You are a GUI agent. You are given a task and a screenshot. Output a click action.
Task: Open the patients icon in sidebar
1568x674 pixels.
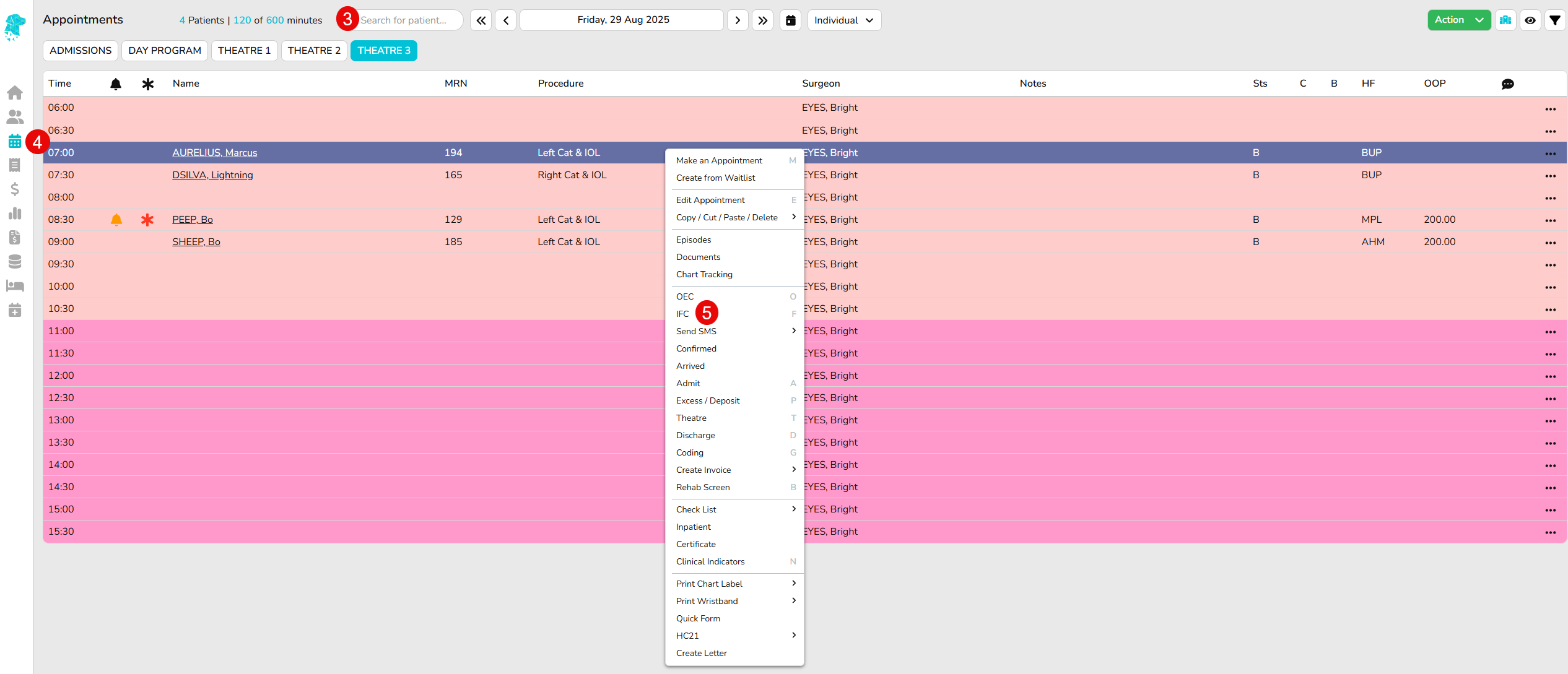tap(15, 116)
